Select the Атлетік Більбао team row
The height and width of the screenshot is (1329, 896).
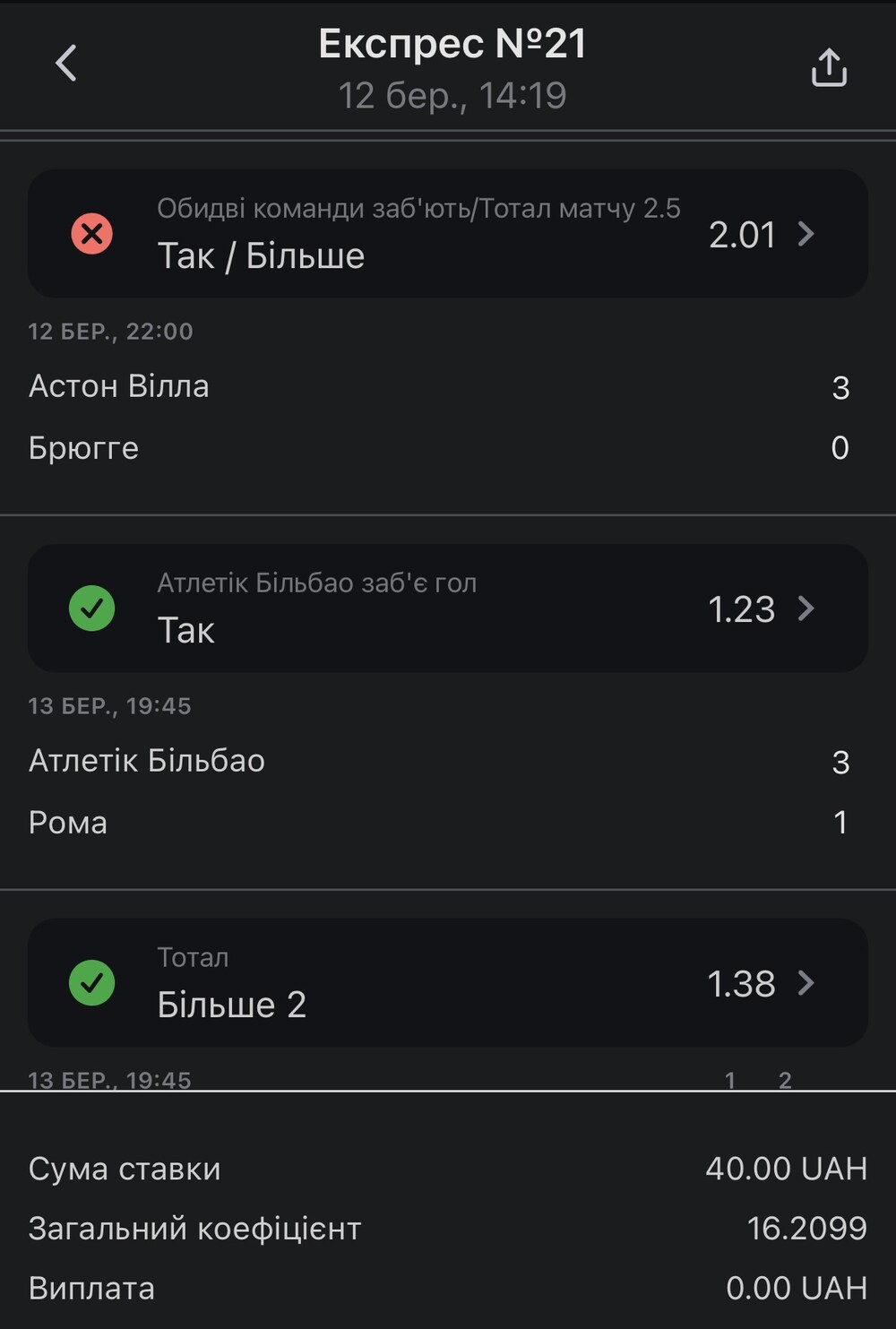[x=439, y=761]
